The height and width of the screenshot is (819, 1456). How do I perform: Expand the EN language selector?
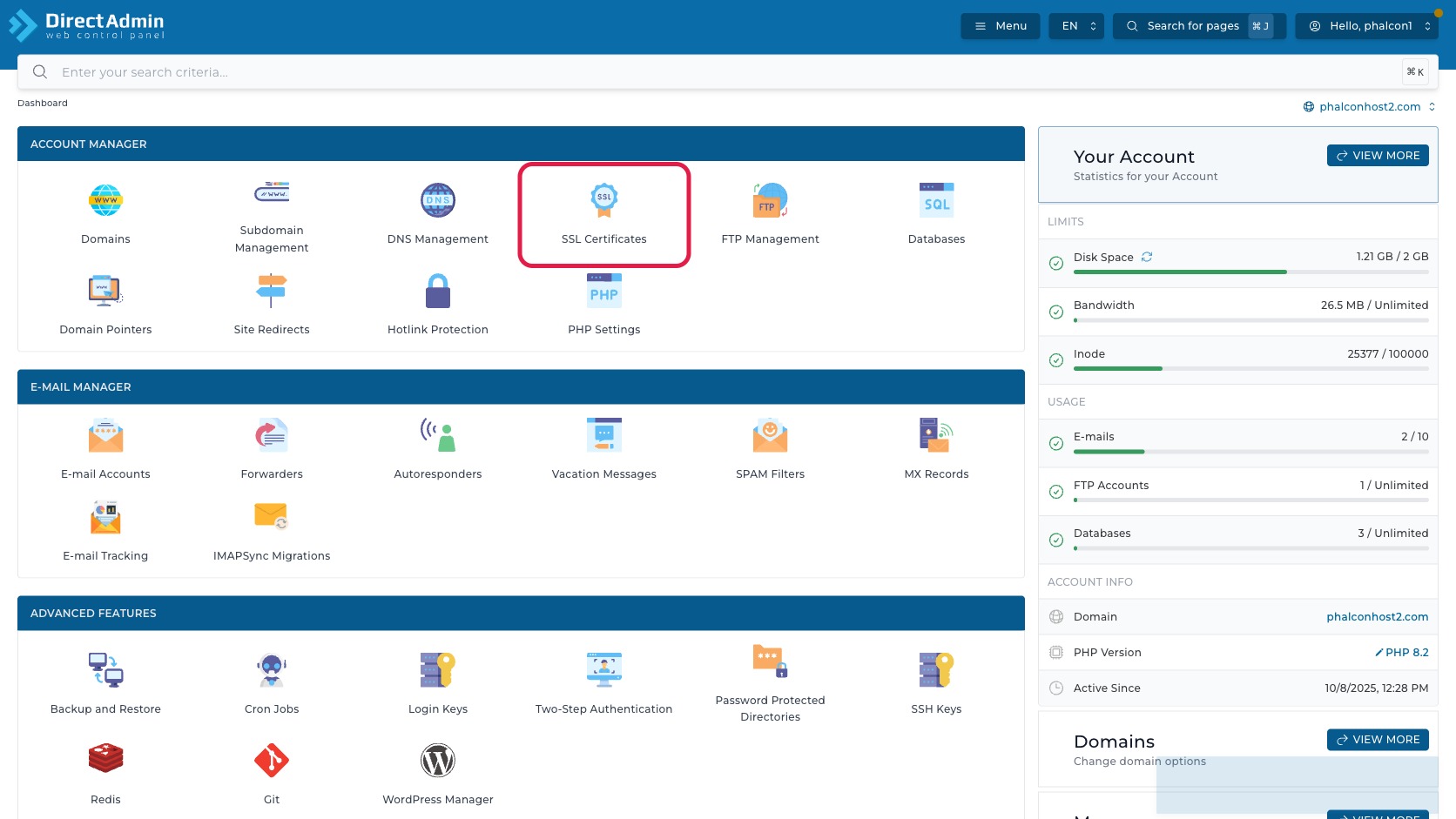point(1077,26)
